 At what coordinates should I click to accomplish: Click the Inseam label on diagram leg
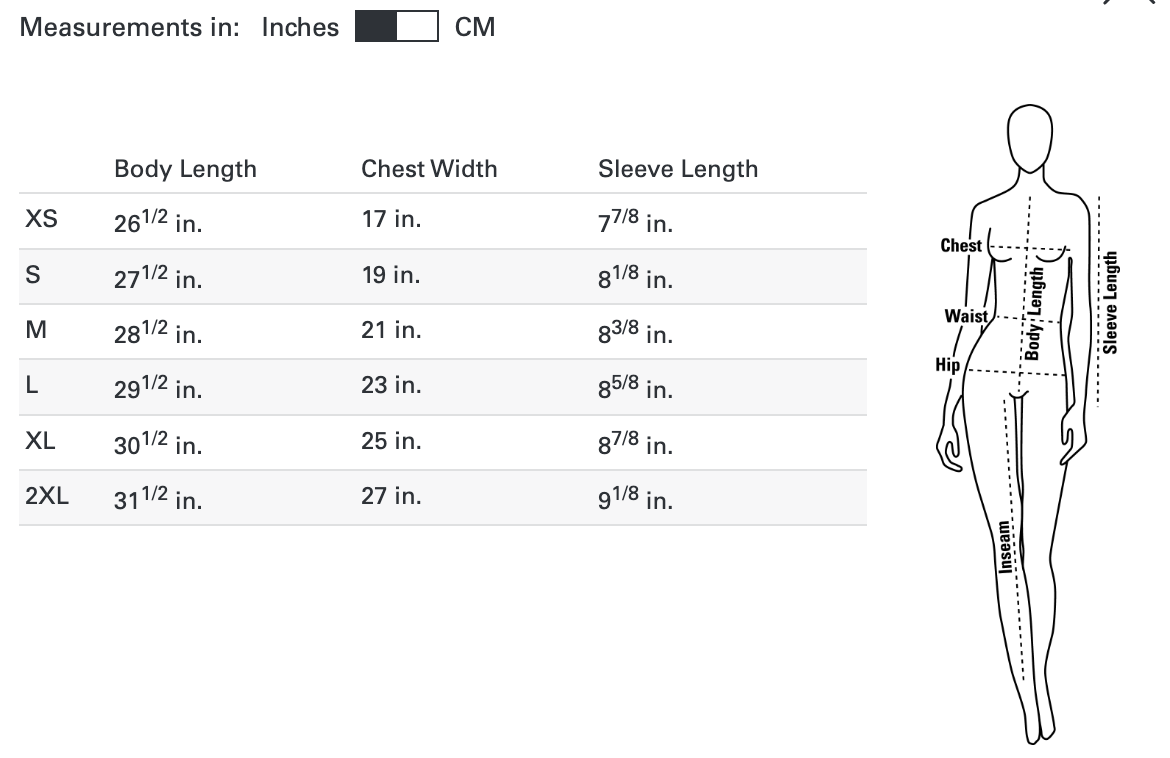tap(1006, 546)
